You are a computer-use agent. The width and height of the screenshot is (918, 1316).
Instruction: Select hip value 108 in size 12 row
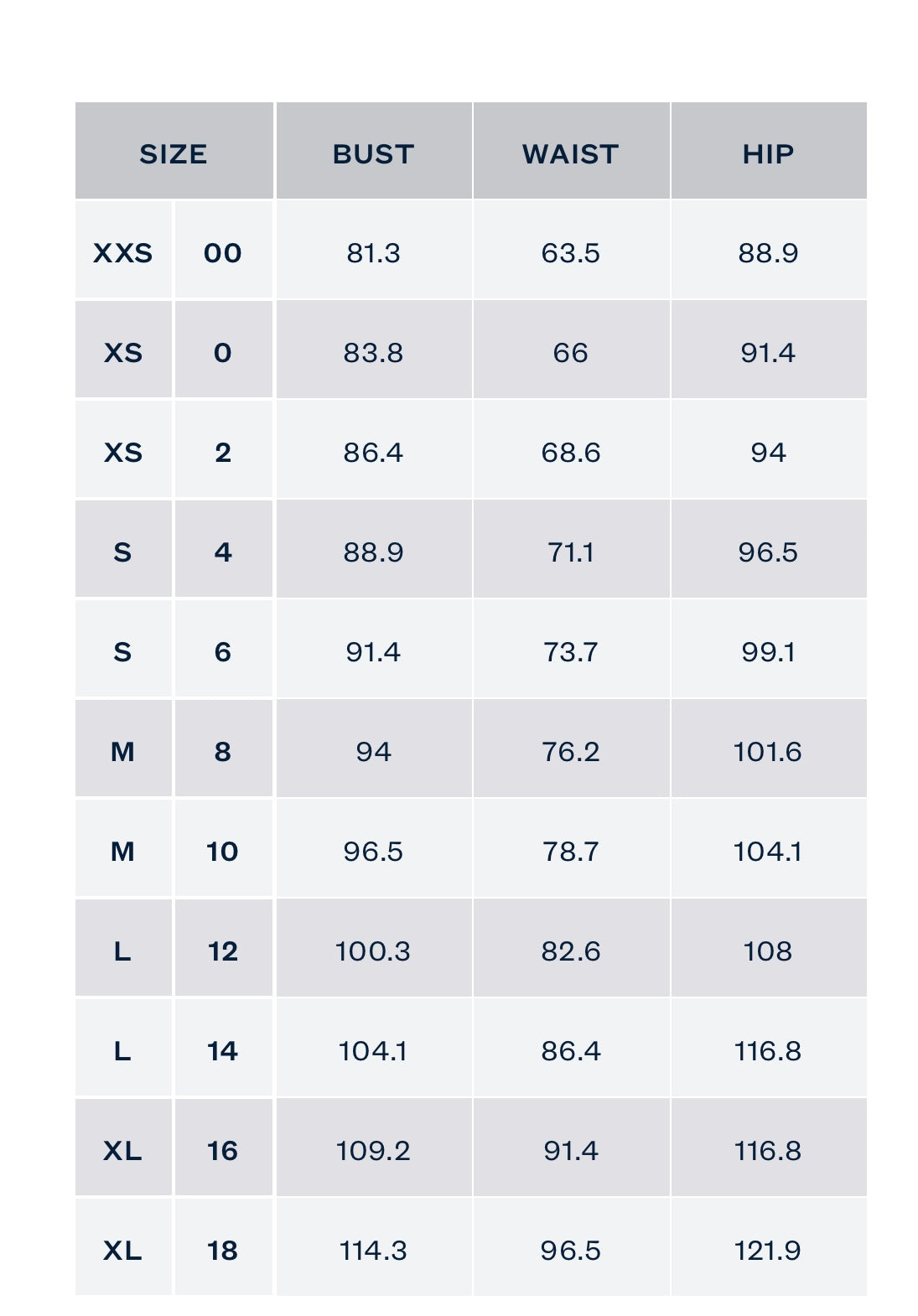point(768,951)
